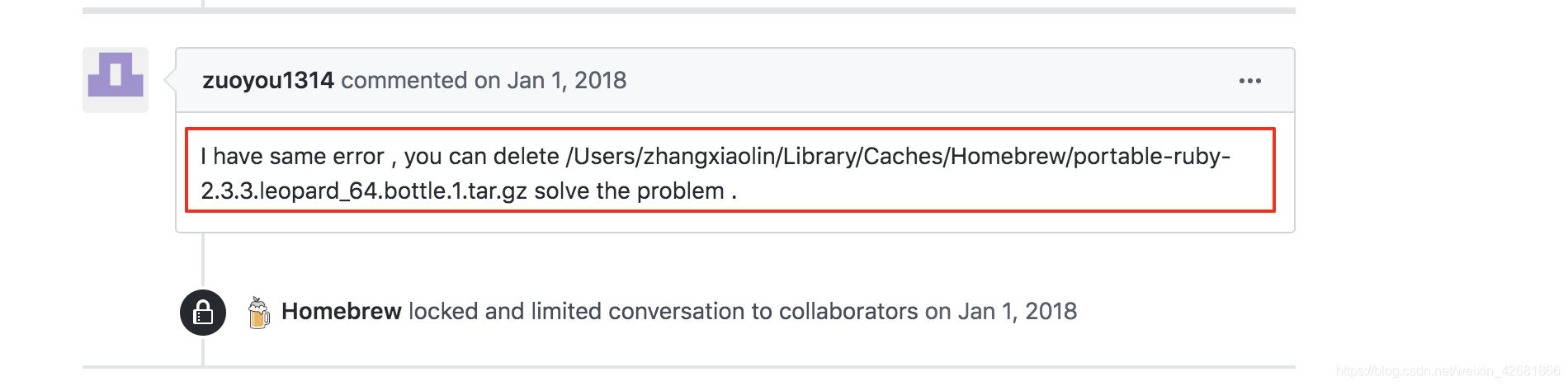
Task: Visit the zuoyou1314 profile link
Action: (x=268, y=80)
